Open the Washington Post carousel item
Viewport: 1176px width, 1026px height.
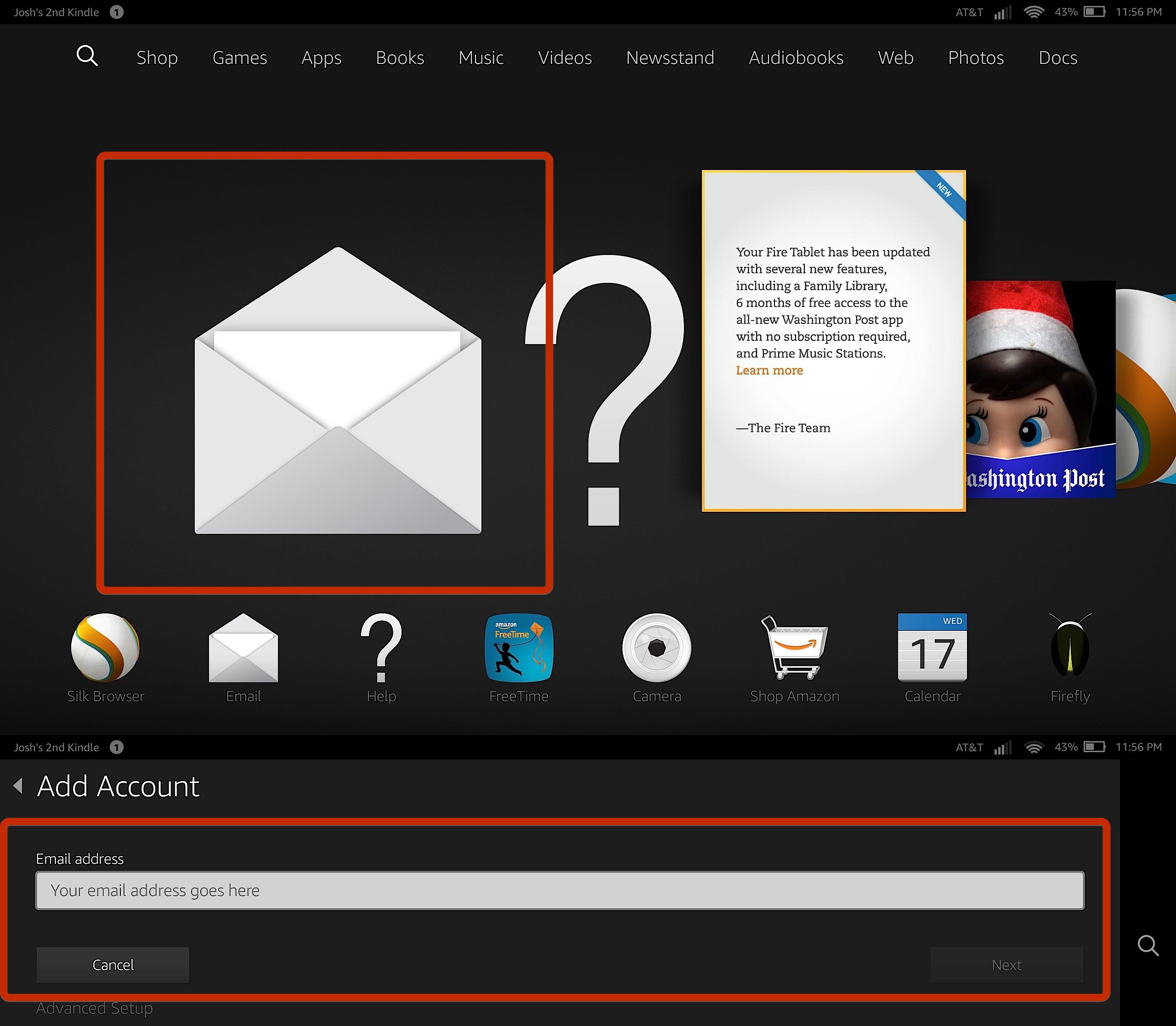(1040, 389)
